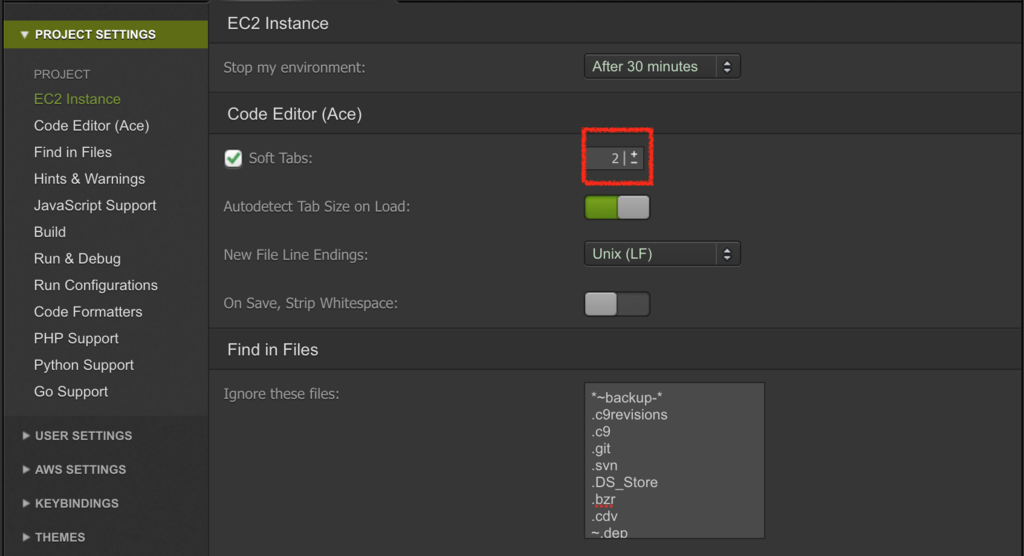1024x556 pixels.
Task: Open Find in Files settings
Action: coord(72,152)
